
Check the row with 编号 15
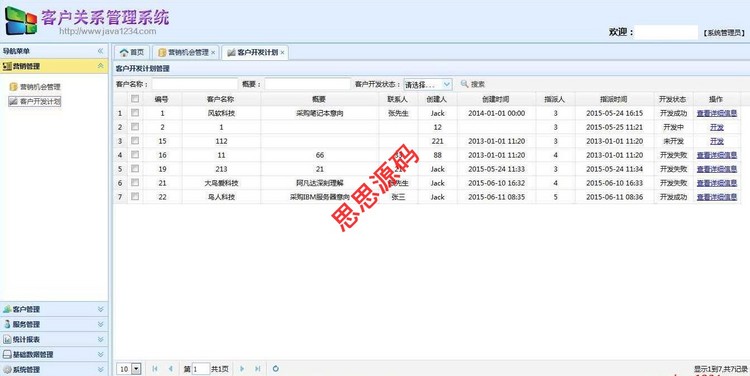click(x=135, y=141)
